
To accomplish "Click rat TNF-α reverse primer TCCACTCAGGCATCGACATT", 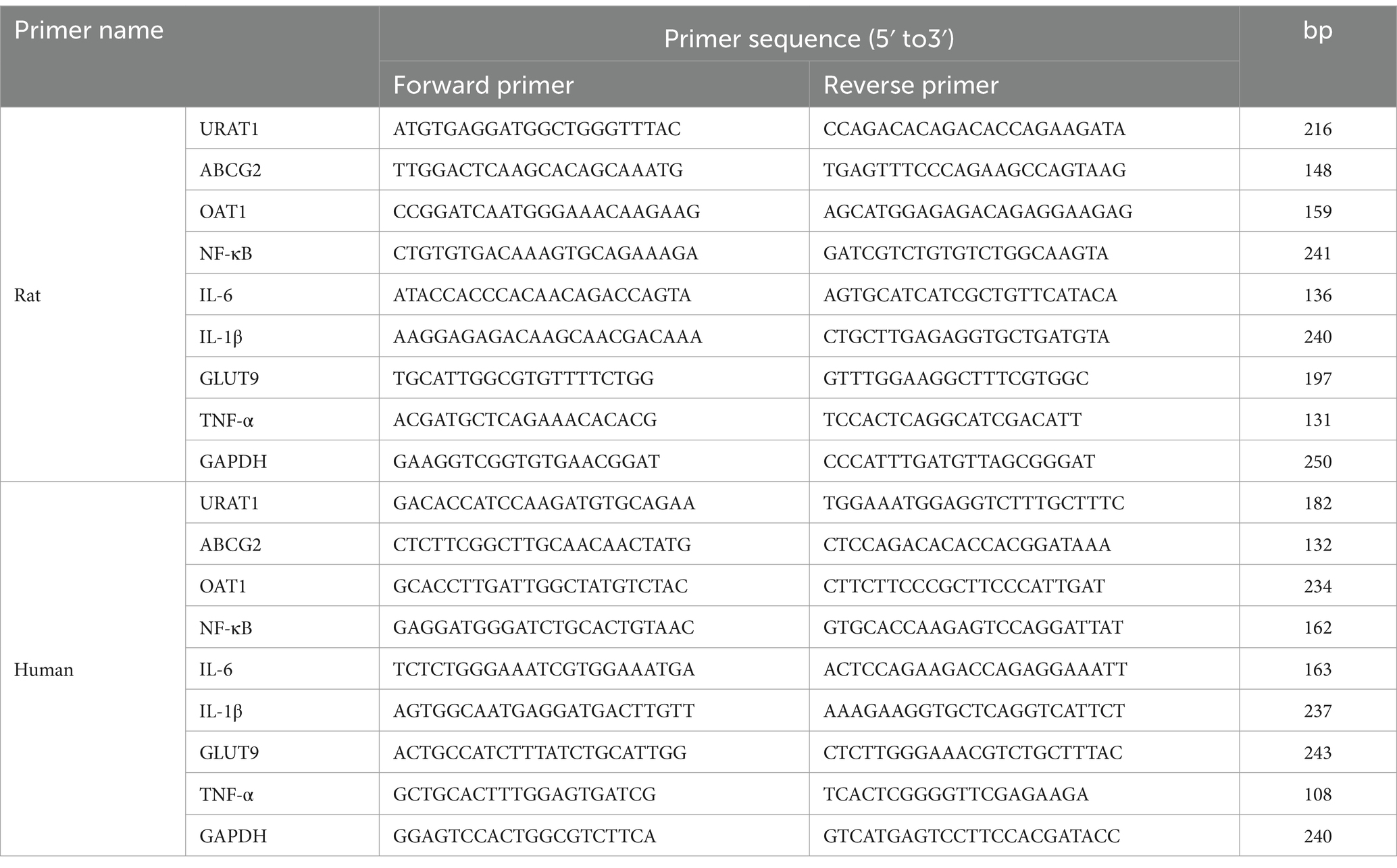I will (952, 419).
